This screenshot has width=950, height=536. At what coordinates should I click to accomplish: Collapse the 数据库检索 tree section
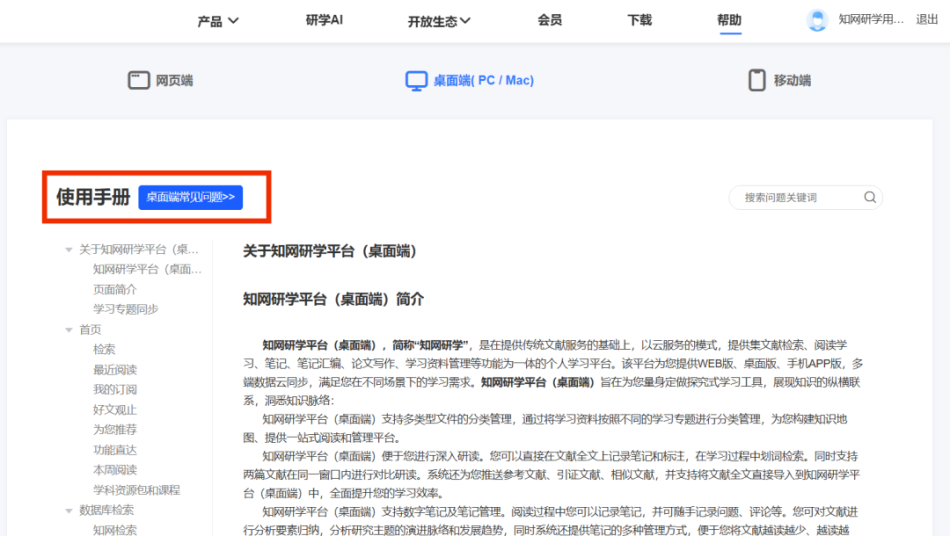69,510
